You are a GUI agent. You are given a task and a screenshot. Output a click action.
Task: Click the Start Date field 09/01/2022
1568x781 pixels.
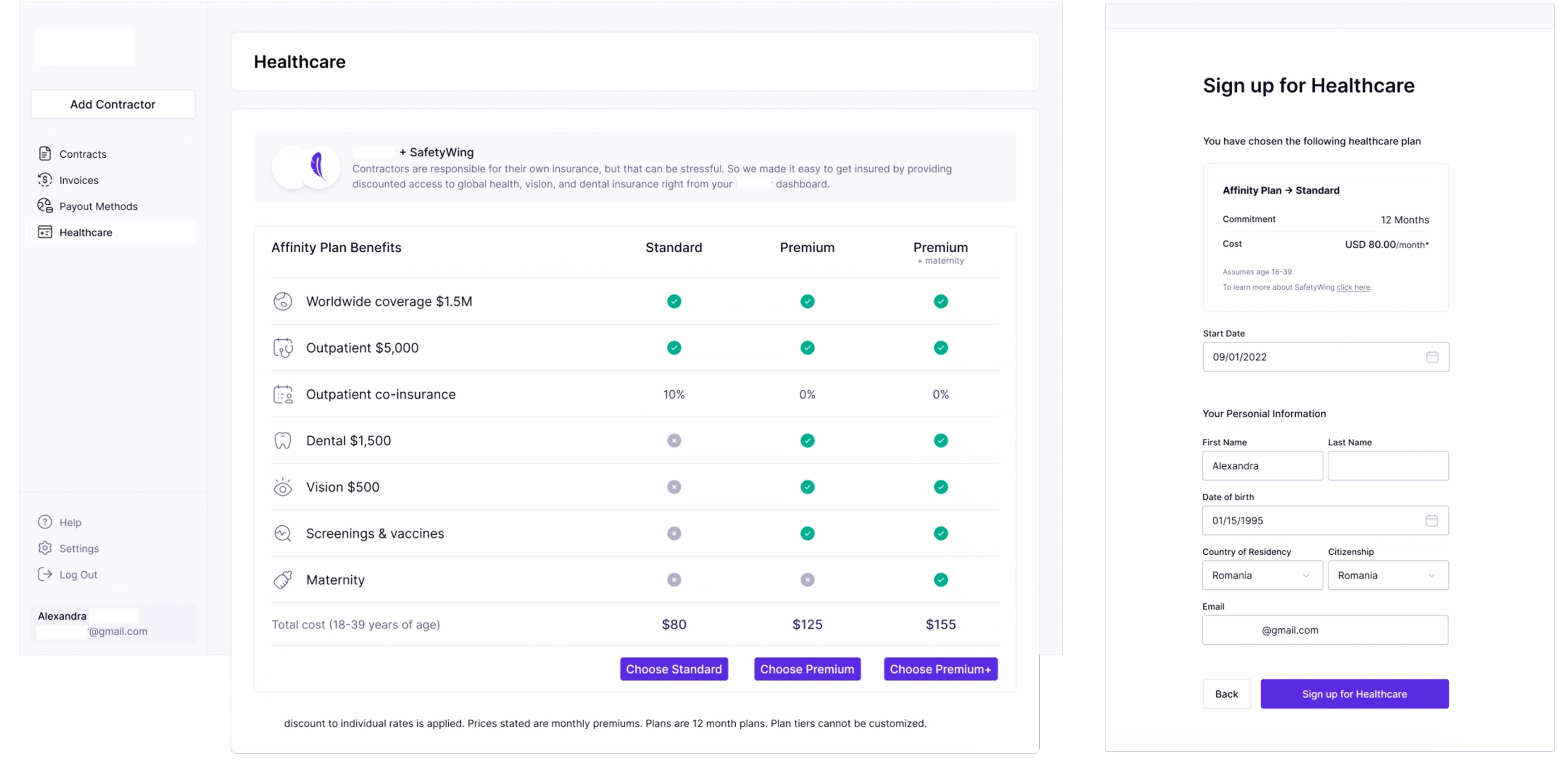tap(1326, 357)
